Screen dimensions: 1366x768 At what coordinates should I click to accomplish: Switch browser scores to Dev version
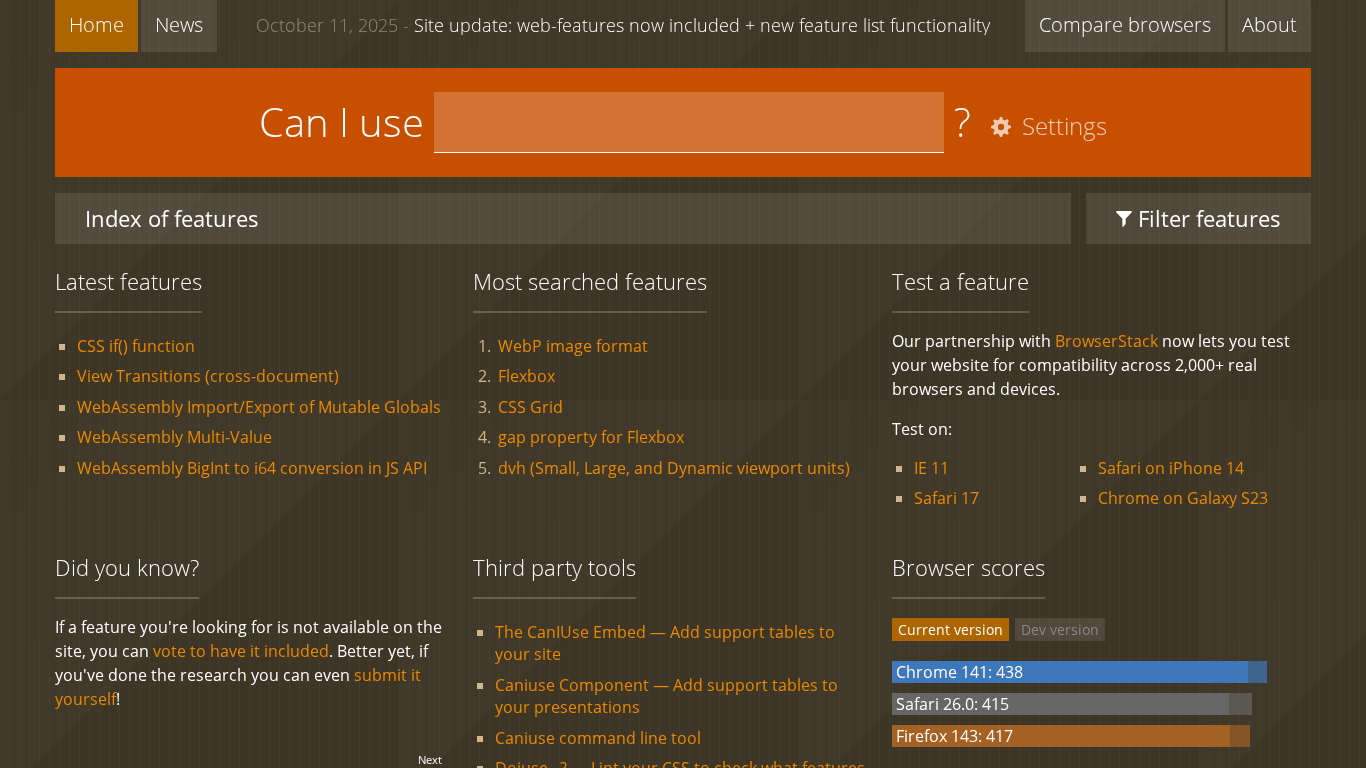tap(1059, 630)
